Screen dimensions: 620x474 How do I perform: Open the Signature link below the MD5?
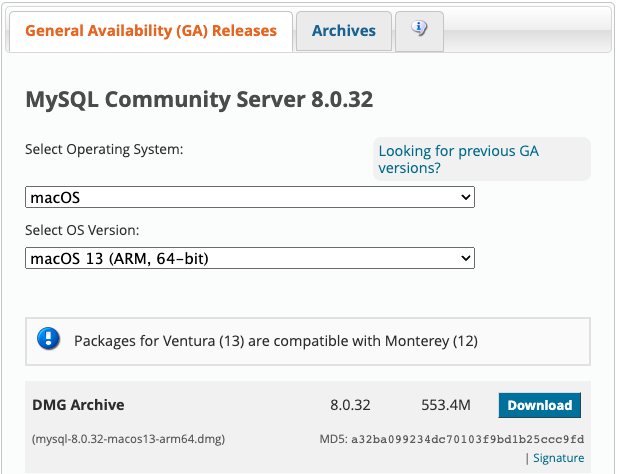pyautogui.click(x=558, y=458)
